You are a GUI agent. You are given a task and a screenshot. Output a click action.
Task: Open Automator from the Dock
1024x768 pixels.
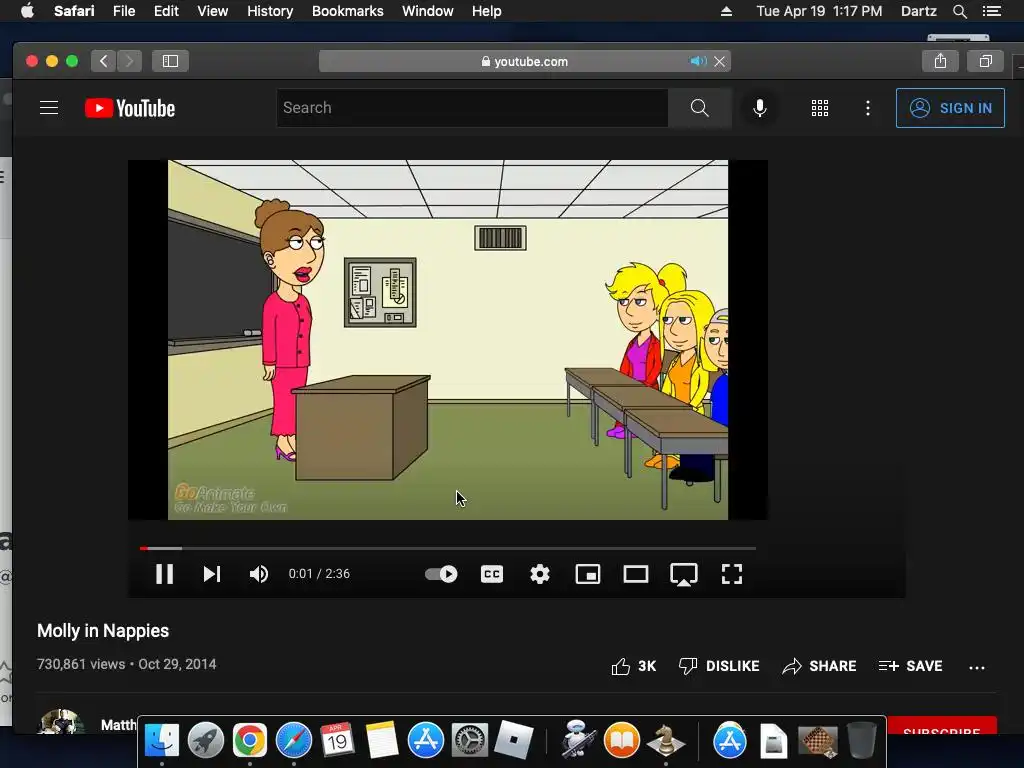pyautogui.click(x=577, y=740)
